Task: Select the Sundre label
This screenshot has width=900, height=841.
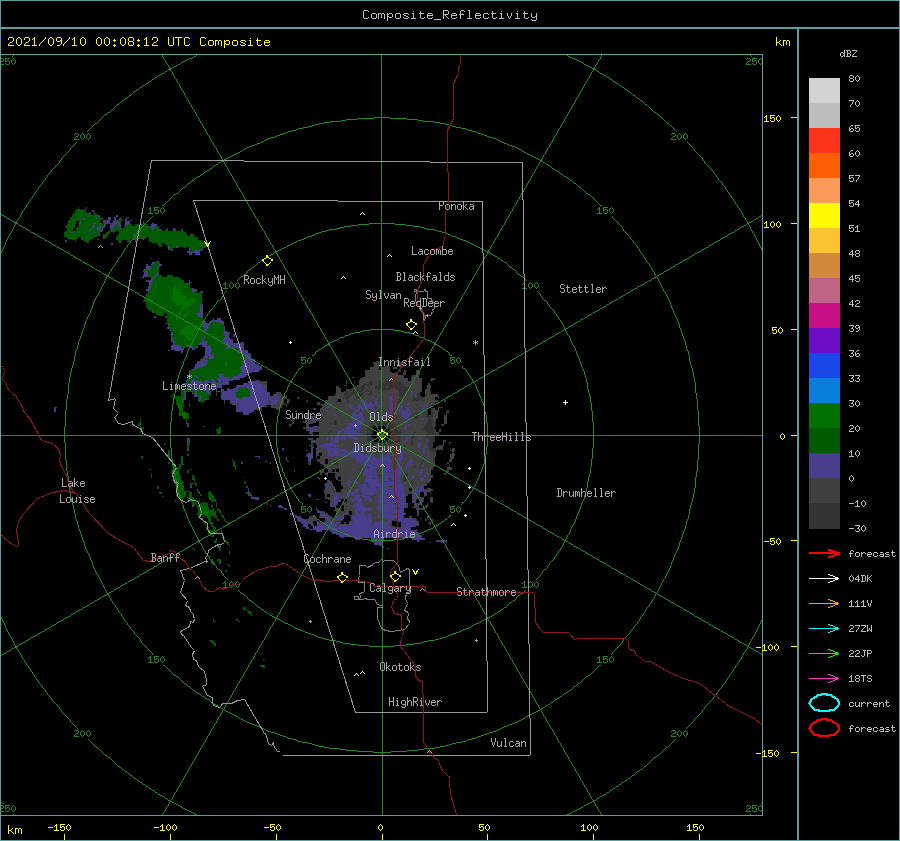Action: [x=303, y=414]
